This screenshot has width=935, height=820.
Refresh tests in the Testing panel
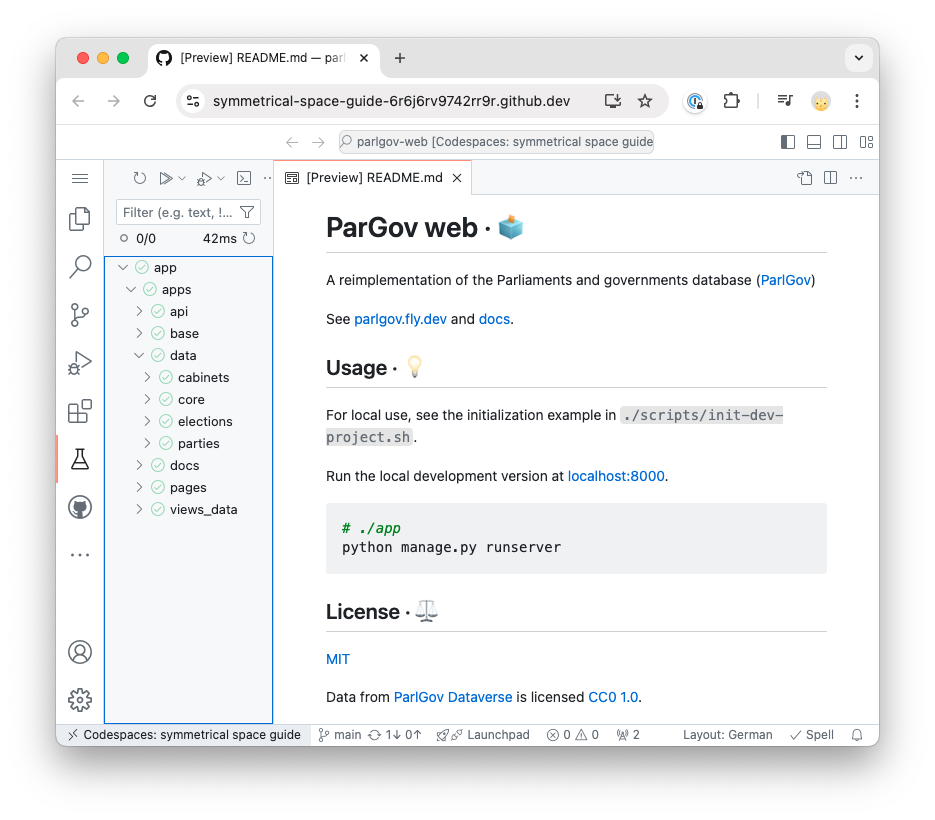tap(140, 178)
